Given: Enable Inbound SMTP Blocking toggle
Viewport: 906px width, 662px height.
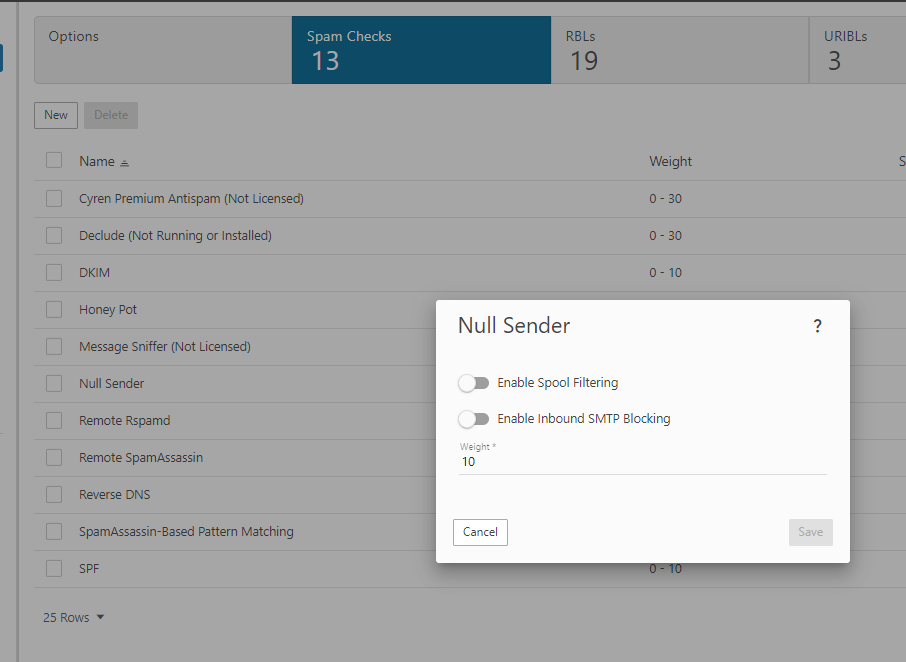Looking at the screenshot, I should pos(473,419).
